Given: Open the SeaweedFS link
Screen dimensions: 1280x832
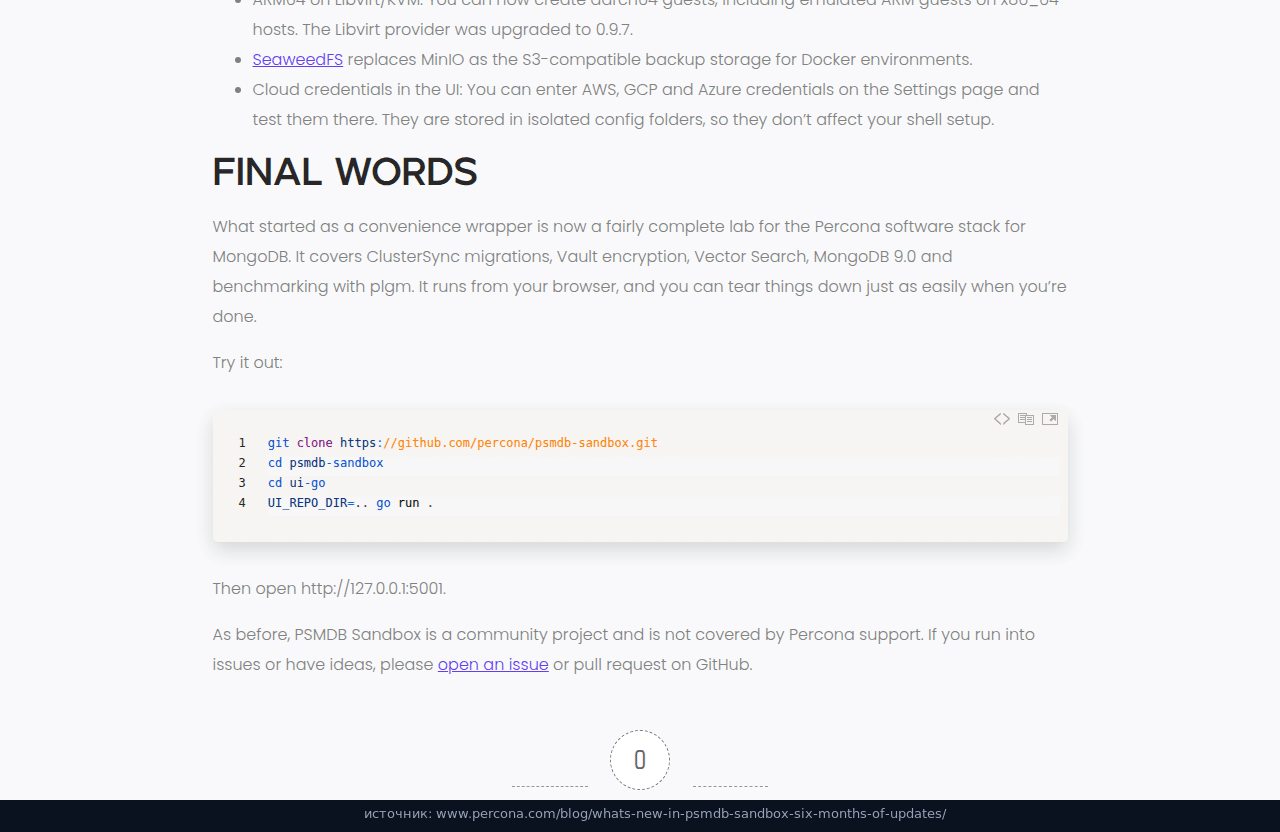Looking at the screenshot, I should tap(298, 59).
